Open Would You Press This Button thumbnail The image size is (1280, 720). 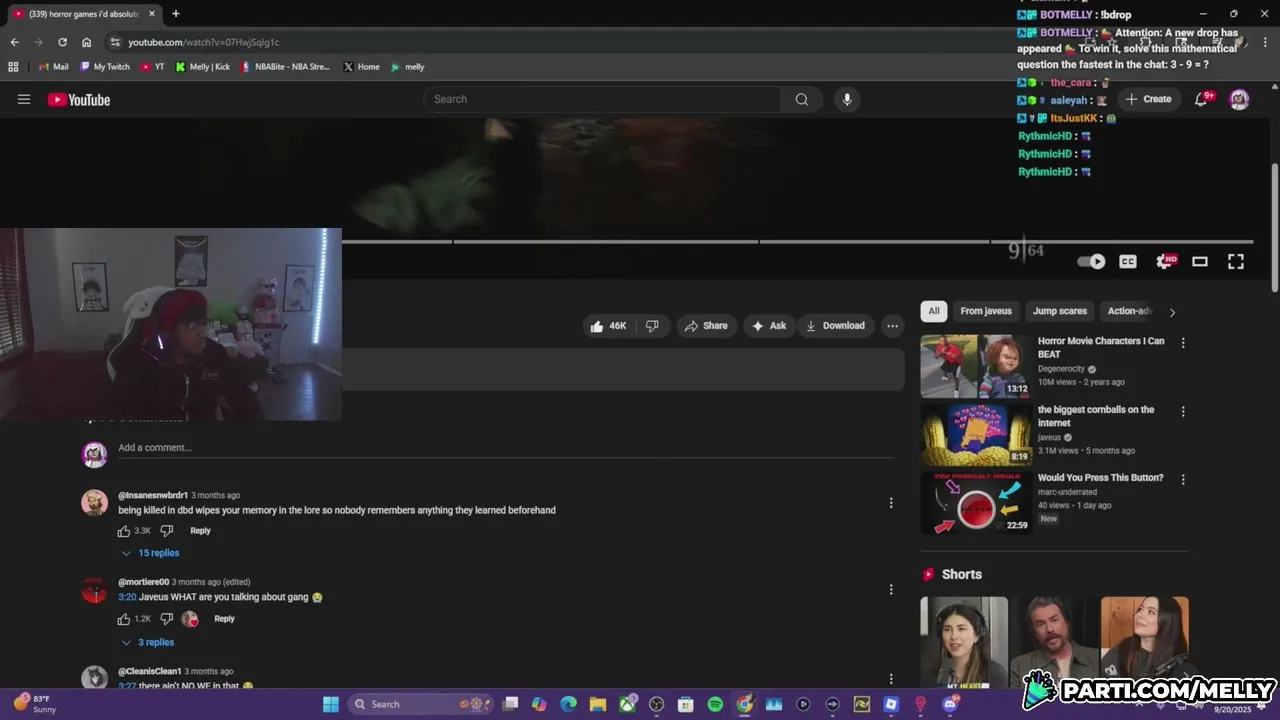tap(976, 503)
